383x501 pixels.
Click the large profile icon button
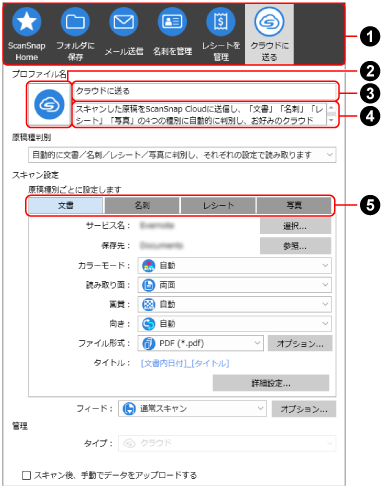(x=49, y=105)
